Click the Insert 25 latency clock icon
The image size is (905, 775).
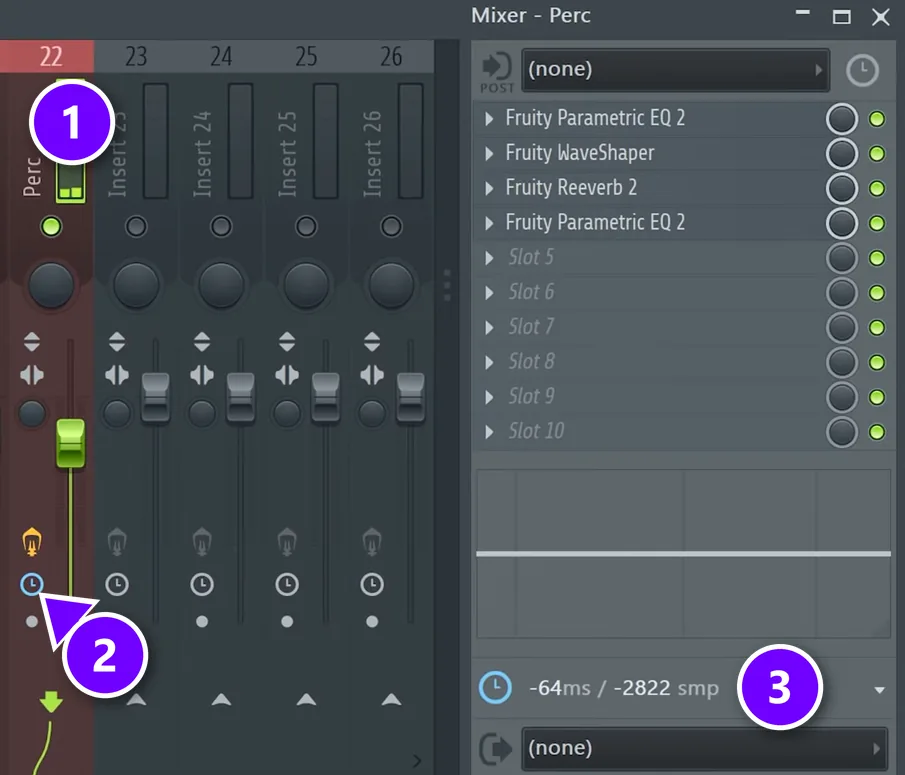click(x=287, y=585)
